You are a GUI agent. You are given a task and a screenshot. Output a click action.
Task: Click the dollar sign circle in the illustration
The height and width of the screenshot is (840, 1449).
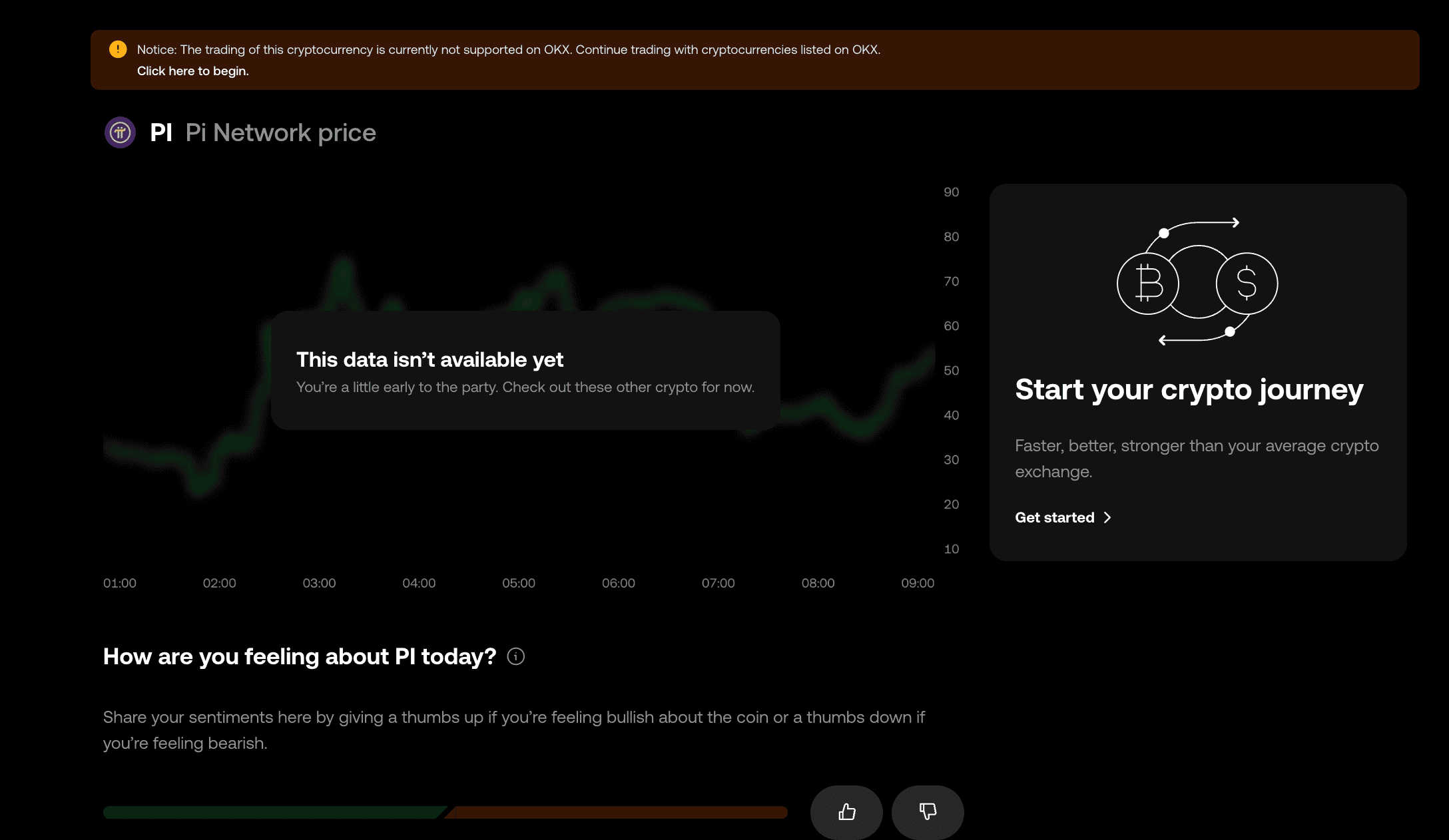coord(1247,284)
